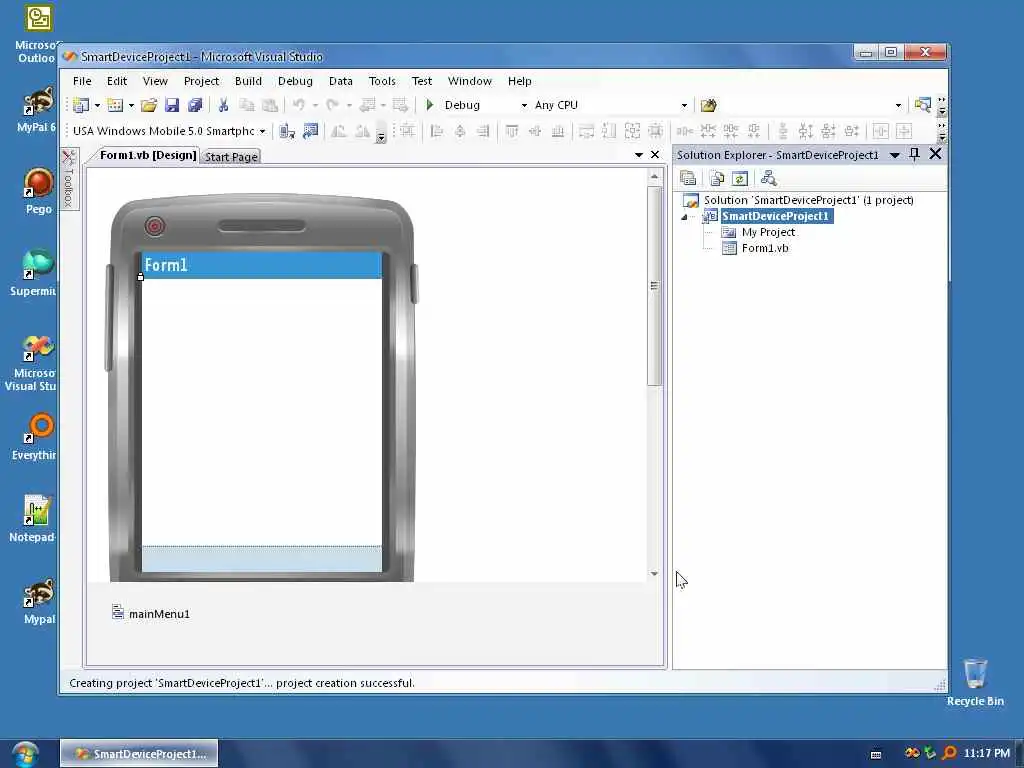Save Form1.vb with the floppy disk icon
The width and height of the screenshot is (1024, 768).
click(172, 105)
